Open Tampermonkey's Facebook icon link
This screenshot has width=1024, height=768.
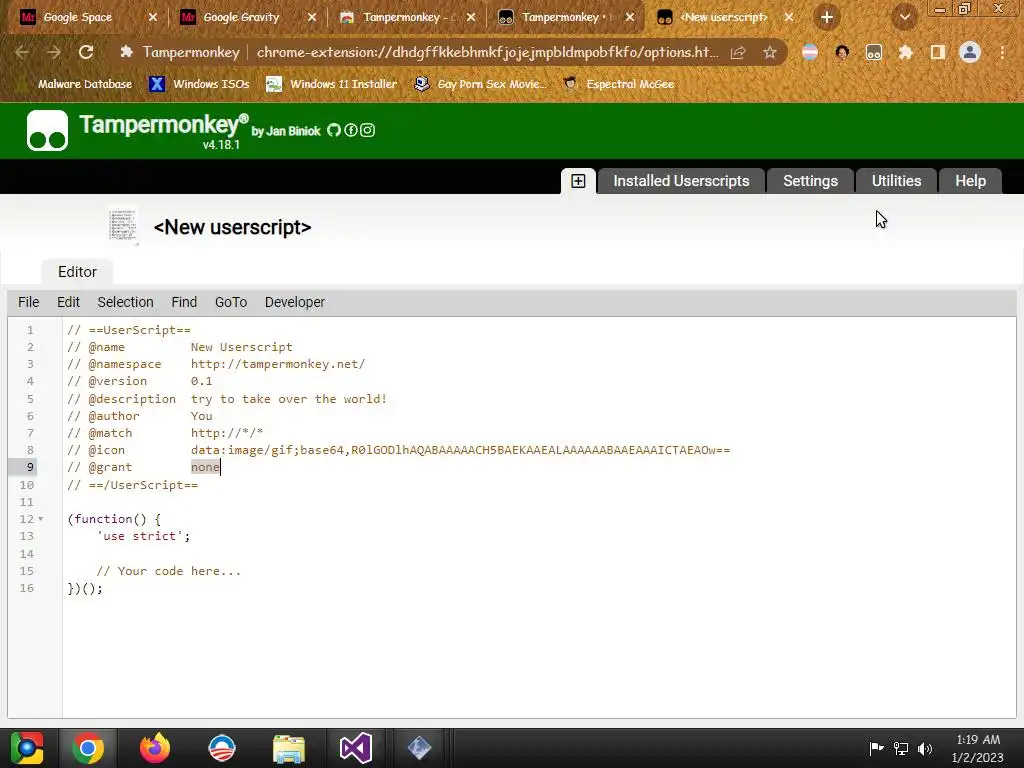pos(351,130)
